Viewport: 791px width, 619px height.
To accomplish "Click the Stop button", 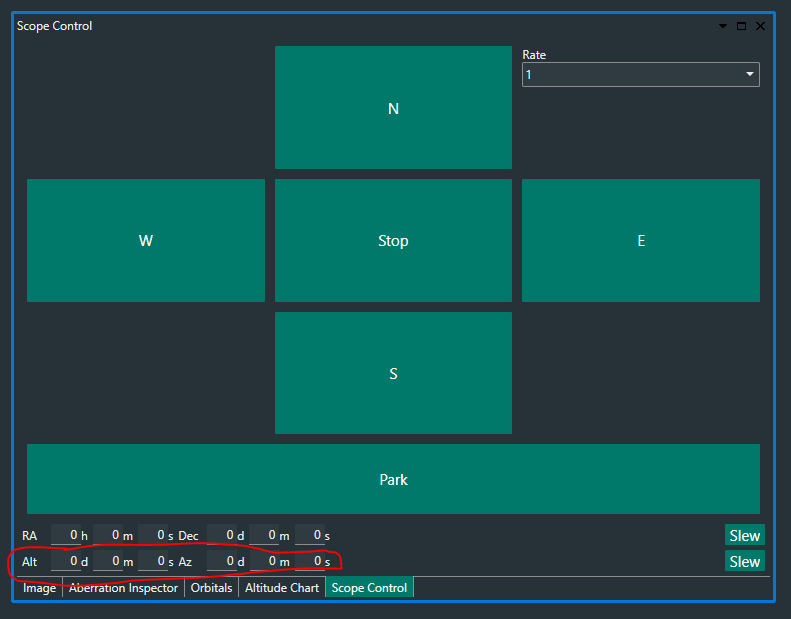I will [393, 241].
